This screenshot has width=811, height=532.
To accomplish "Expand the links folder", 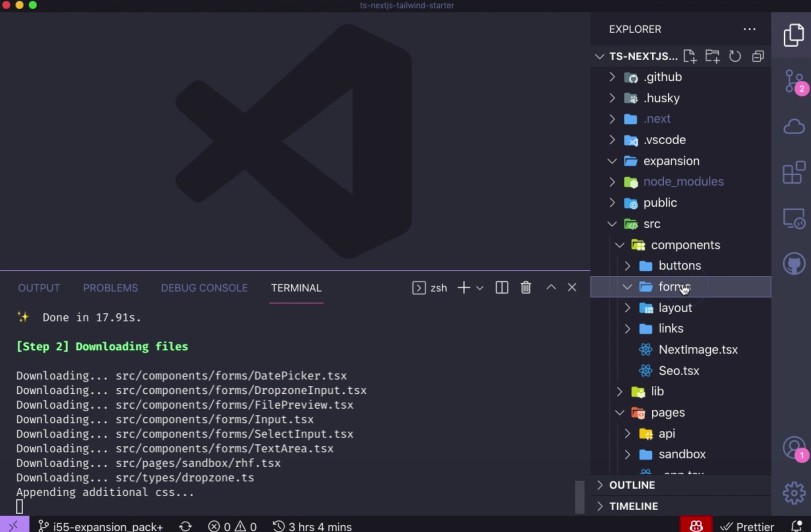I will point(681,329).
